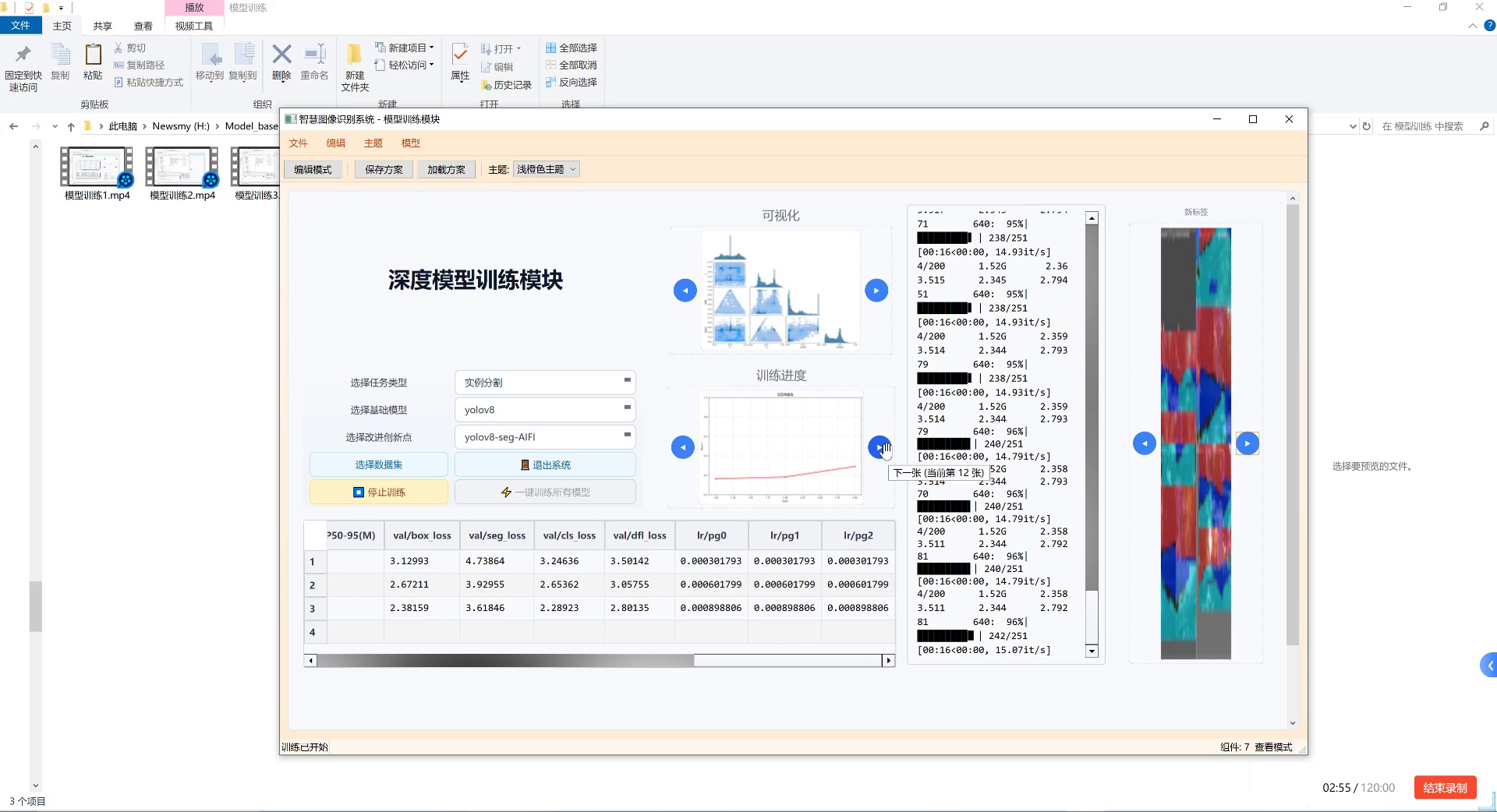Click 历史记录 in the ribbon

[x=507, y=85]
